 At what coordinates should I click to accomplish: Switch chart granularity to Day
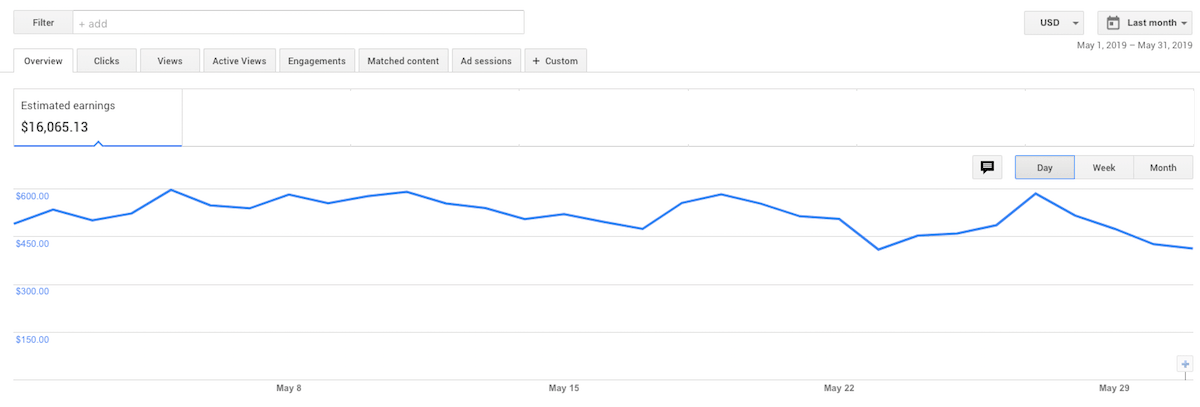click(x=1044, y=168)
